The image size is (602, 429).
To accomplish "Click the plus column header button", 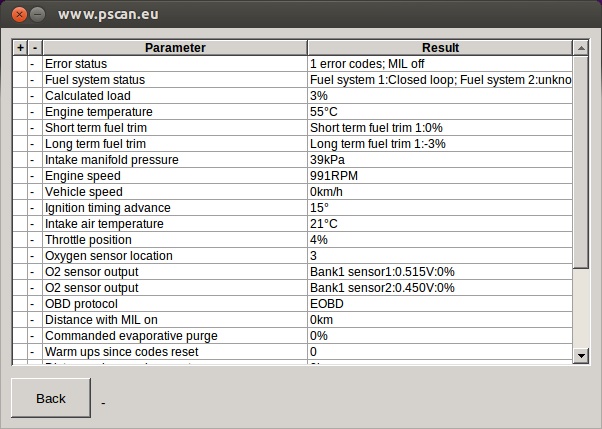I will click(x=20, y=48).
